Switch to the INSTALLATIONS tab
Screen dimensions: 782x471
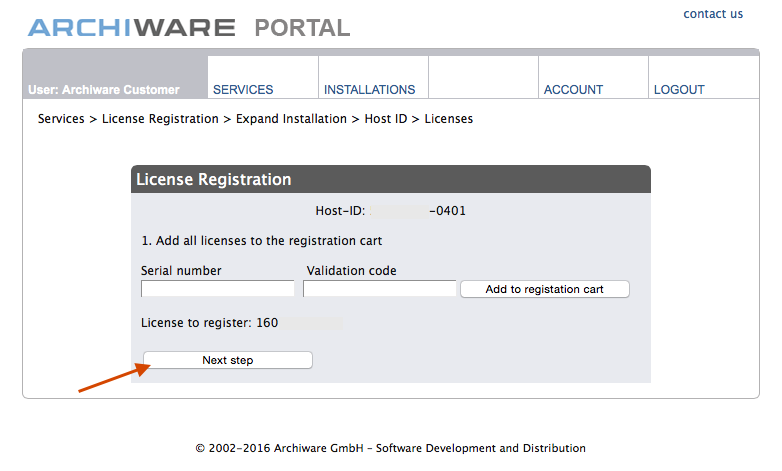[x=369, y=89]
